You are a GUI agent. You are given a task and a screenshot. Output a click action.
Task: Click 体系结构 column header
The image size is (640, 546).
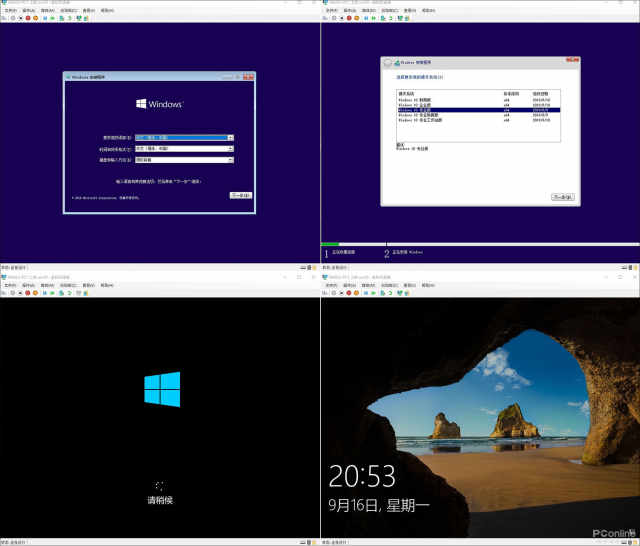point(511,94)
